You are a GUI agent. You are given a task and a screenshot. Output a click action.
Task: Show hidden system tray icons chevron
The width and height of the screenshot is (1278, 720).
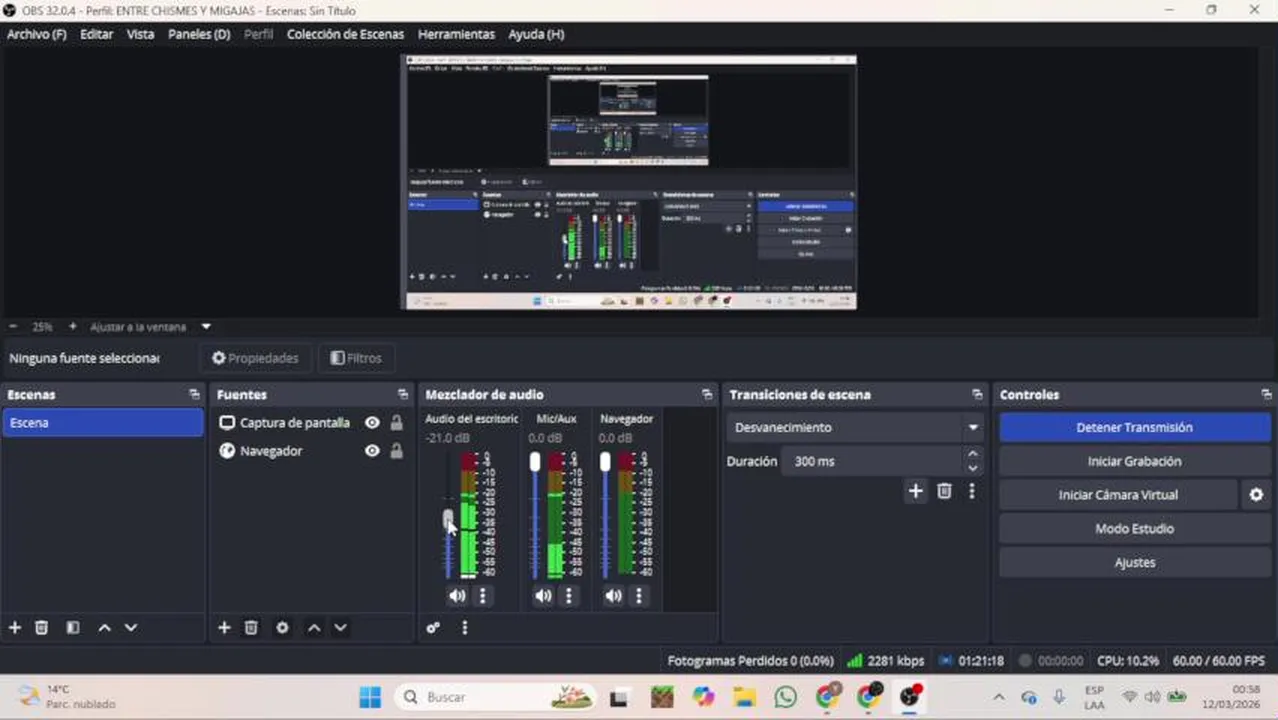click(x=998, y=697)
